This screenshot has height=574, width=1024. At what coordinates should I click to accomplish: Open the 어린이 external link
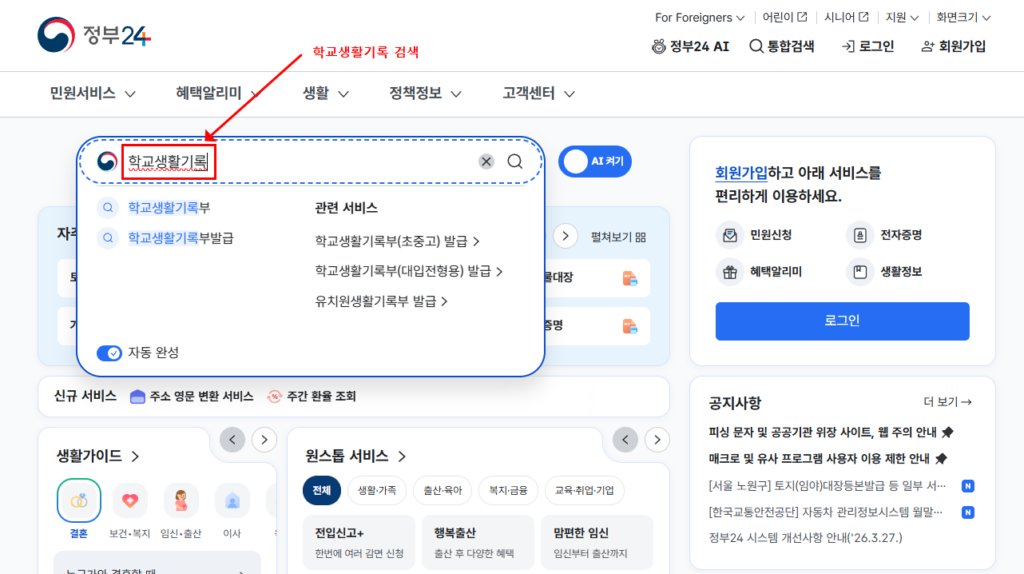(x=784, y=17)
